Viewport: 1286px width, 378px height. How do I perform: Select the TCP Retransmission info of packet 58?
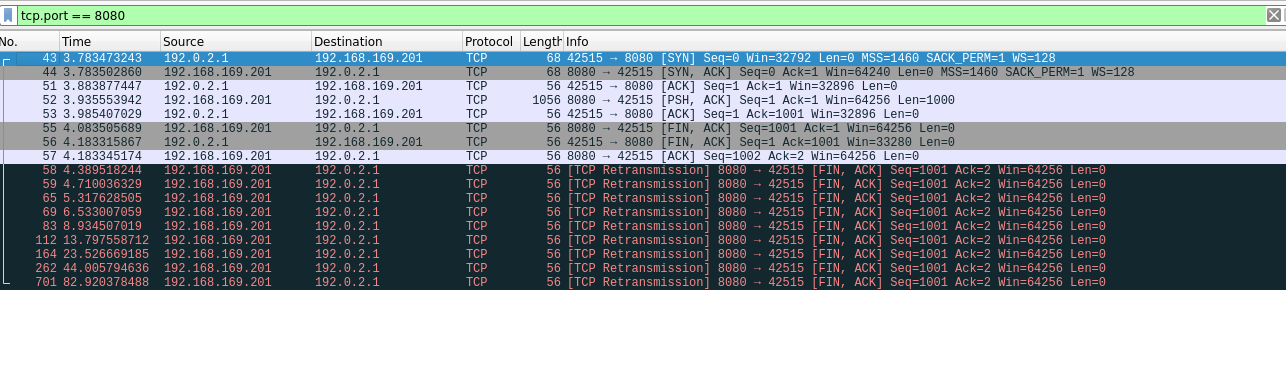(836, 170)
